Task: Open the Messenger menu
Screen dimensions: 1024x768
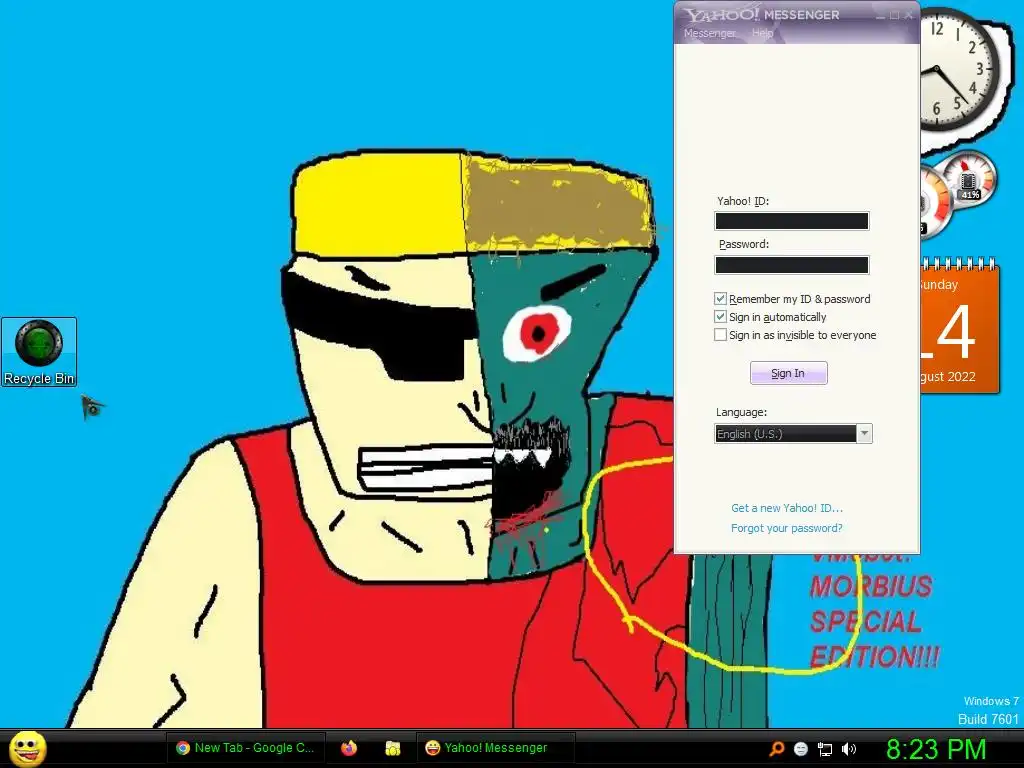Action: pos(709,33)
